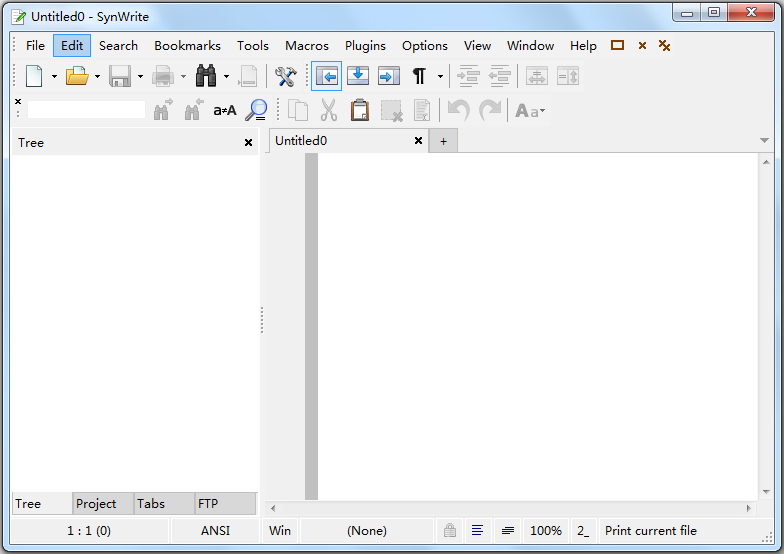Click the Unindent lines icon

[499, 76]
